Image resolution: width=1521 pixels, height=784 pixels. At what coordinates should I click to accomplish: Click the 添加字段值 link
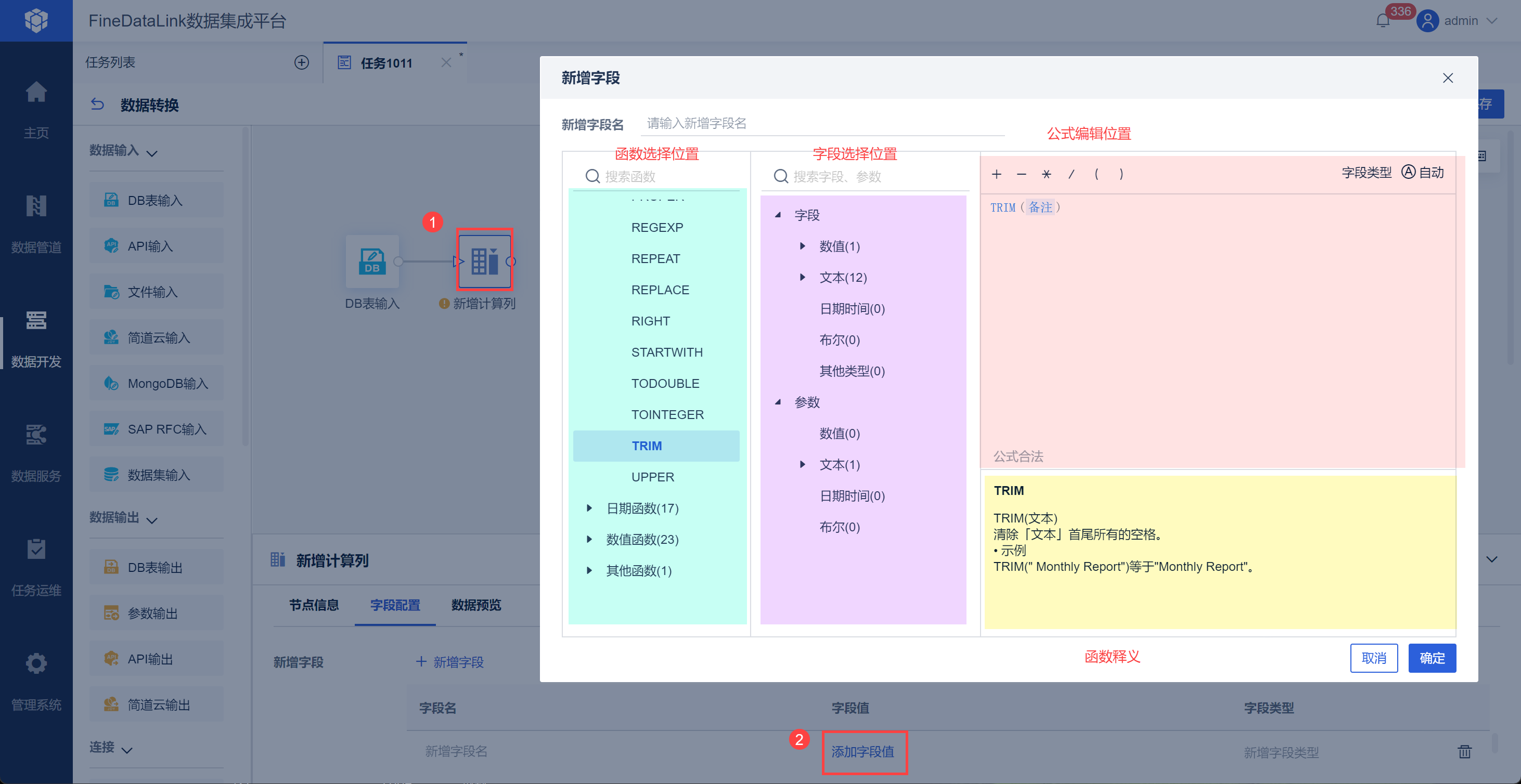coord(862,752)
